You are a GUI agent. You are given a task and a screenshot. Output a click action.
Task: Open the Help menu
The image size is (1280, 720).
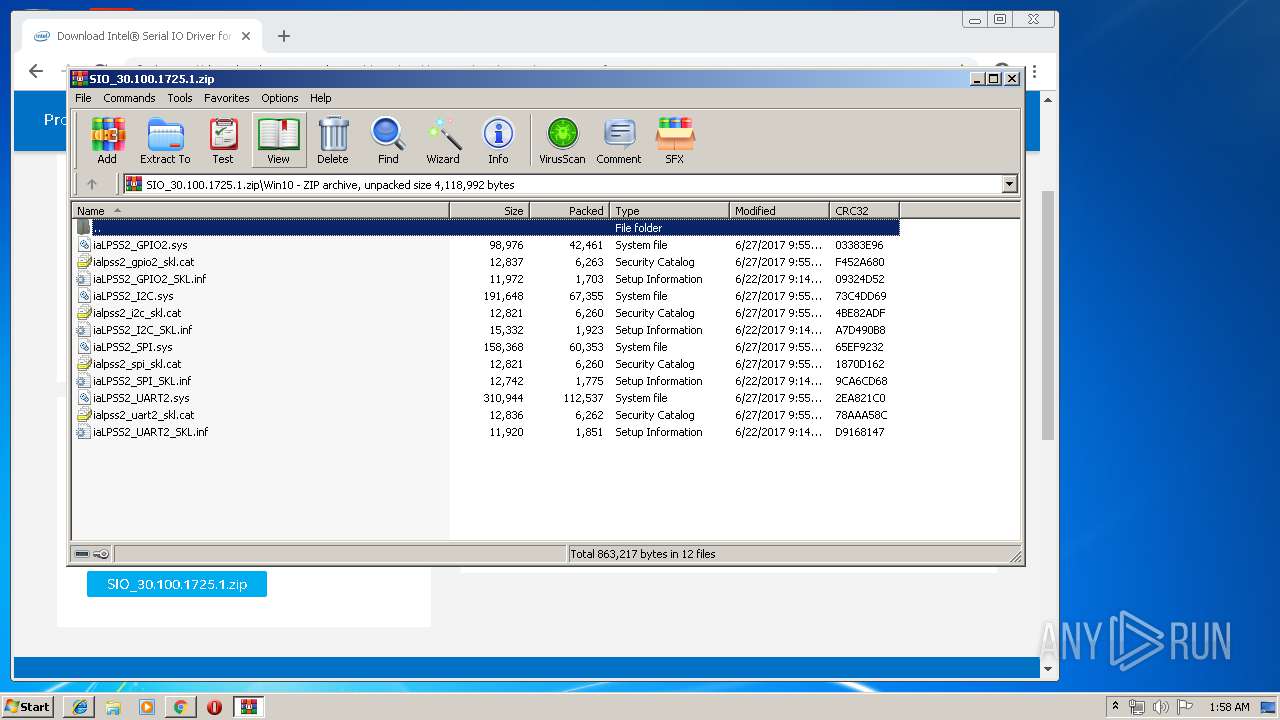[x=320, y=98]
